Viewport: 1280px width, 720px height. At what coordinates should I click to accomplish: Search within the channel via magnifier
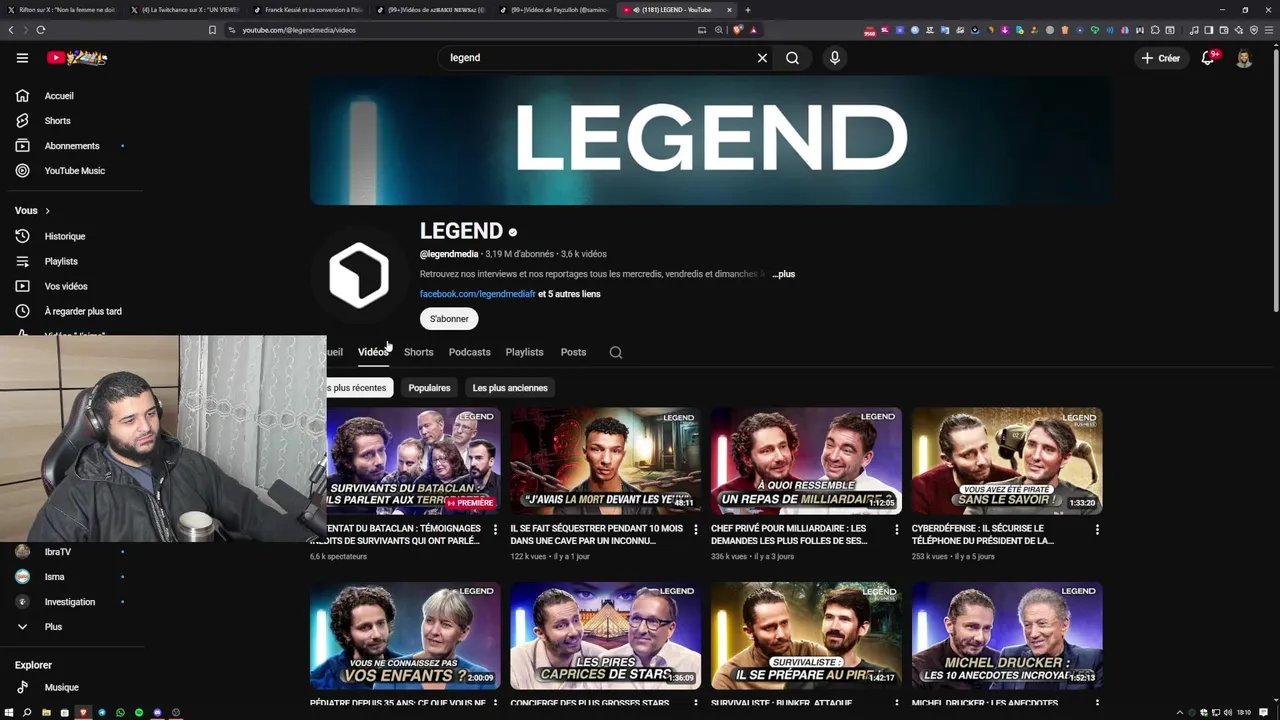point(616,352)
